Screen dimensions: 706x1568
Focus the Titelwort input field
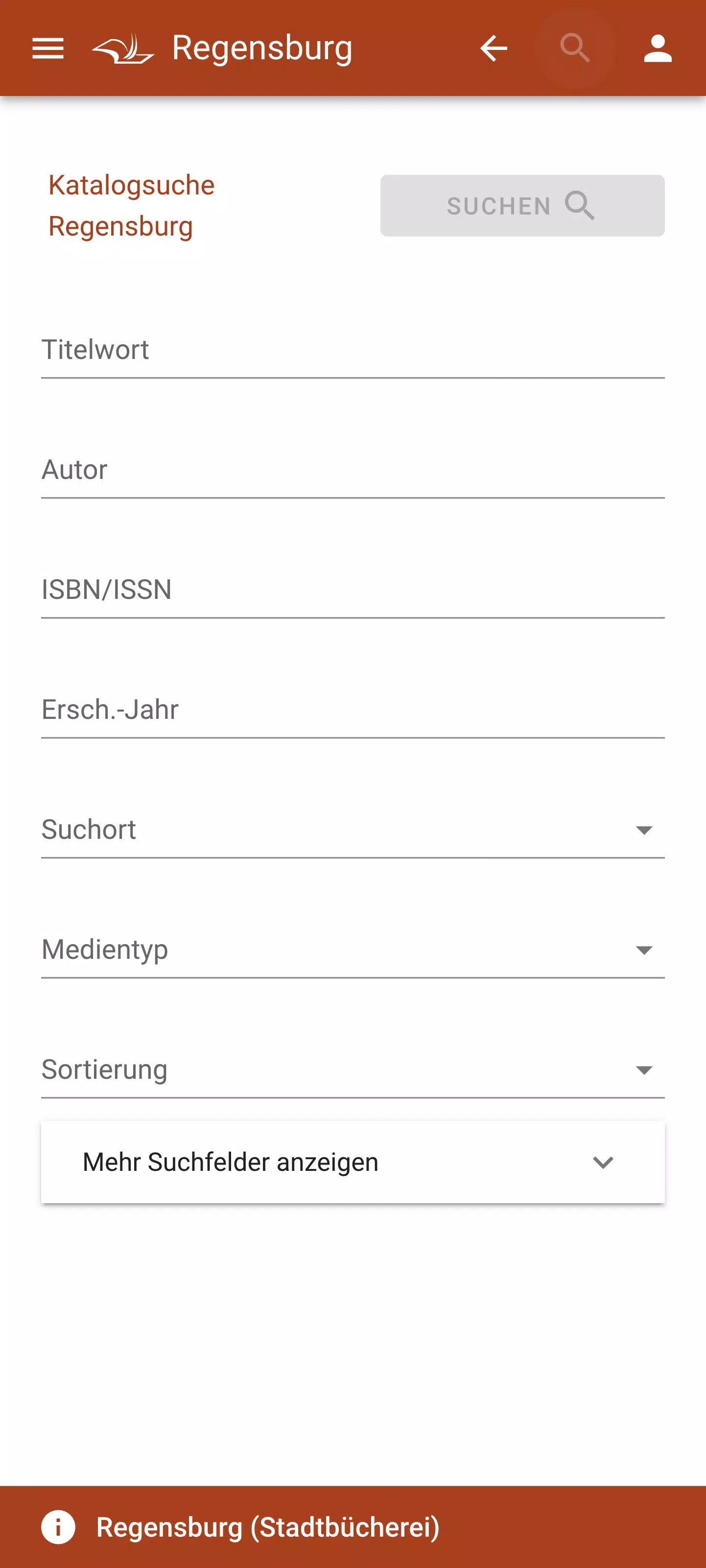353,351
